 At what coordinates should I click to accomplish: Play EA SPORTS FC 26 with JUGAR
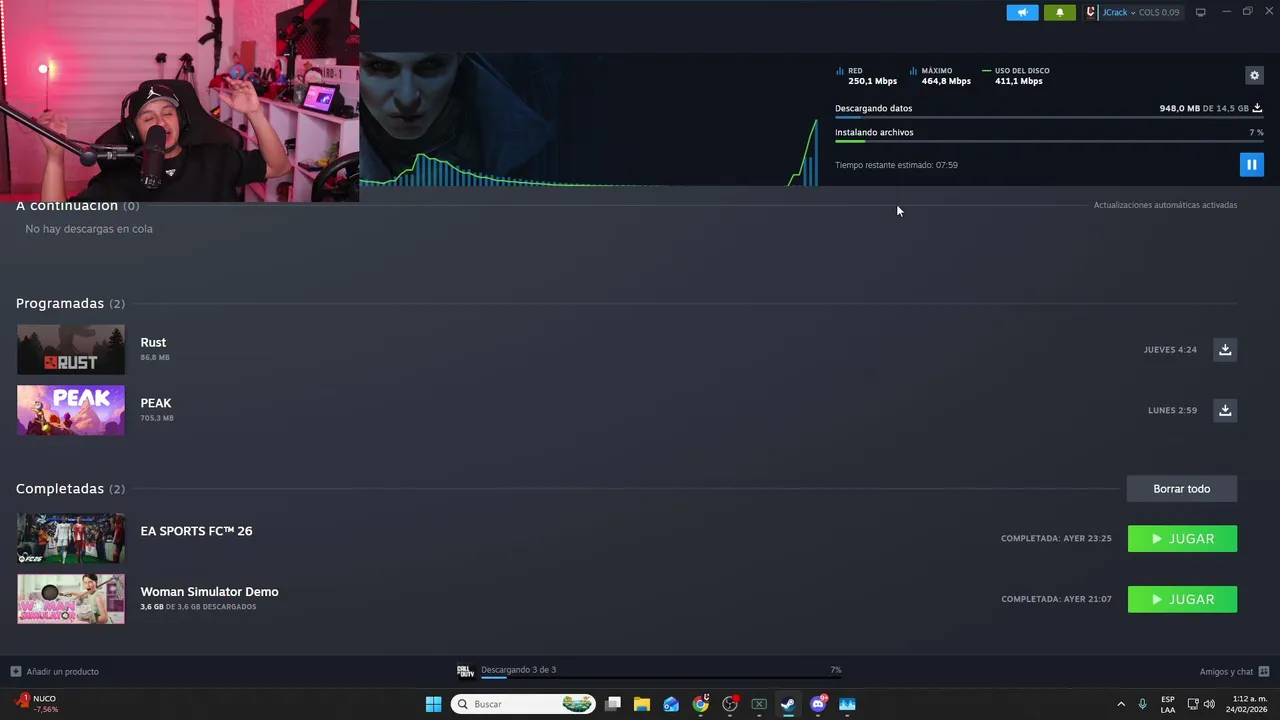pos(1182,539)
